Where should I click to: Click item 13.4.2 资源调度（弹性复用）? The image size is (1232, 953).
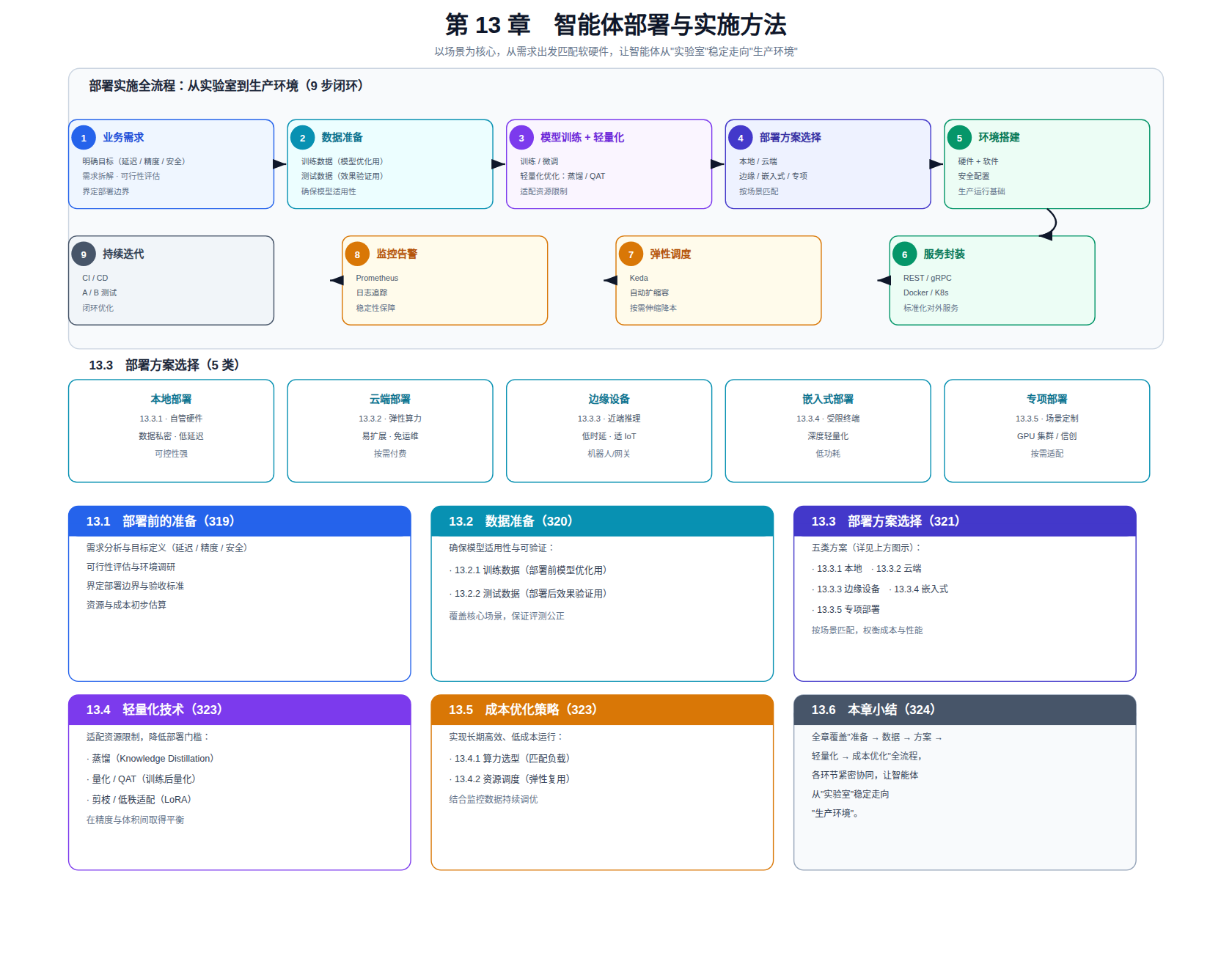click(x=510, y=779)
